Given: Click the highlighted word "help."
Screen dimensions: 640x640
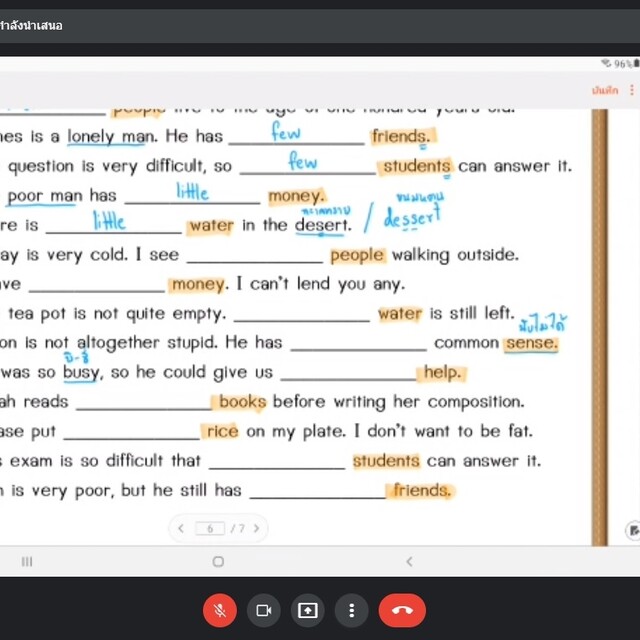Looking at the screenshot, I should [x=441, y=373].
